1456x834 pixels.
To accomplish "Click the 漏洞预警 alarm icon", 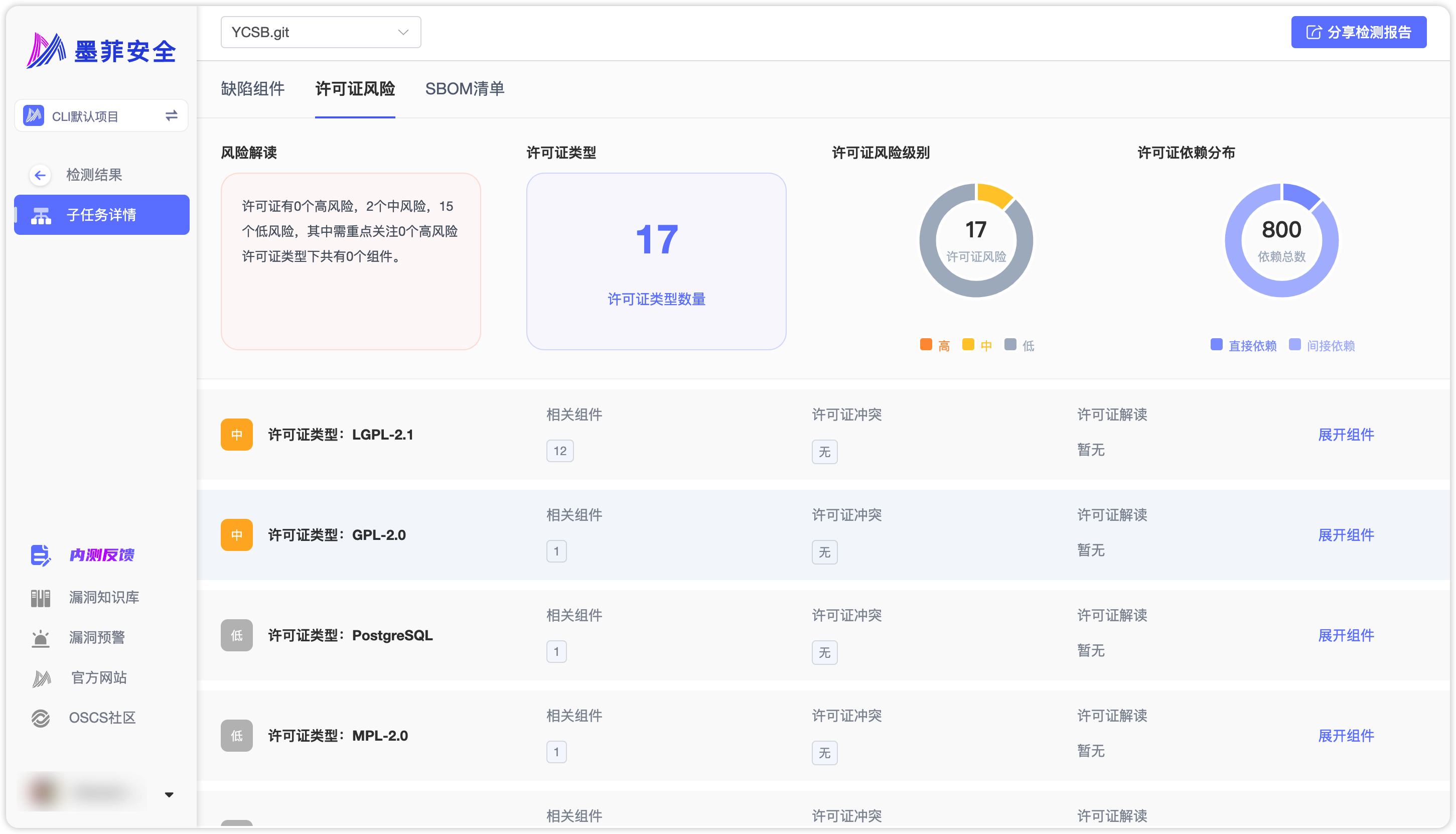I will pyautogui.click(x=40, y=638).
